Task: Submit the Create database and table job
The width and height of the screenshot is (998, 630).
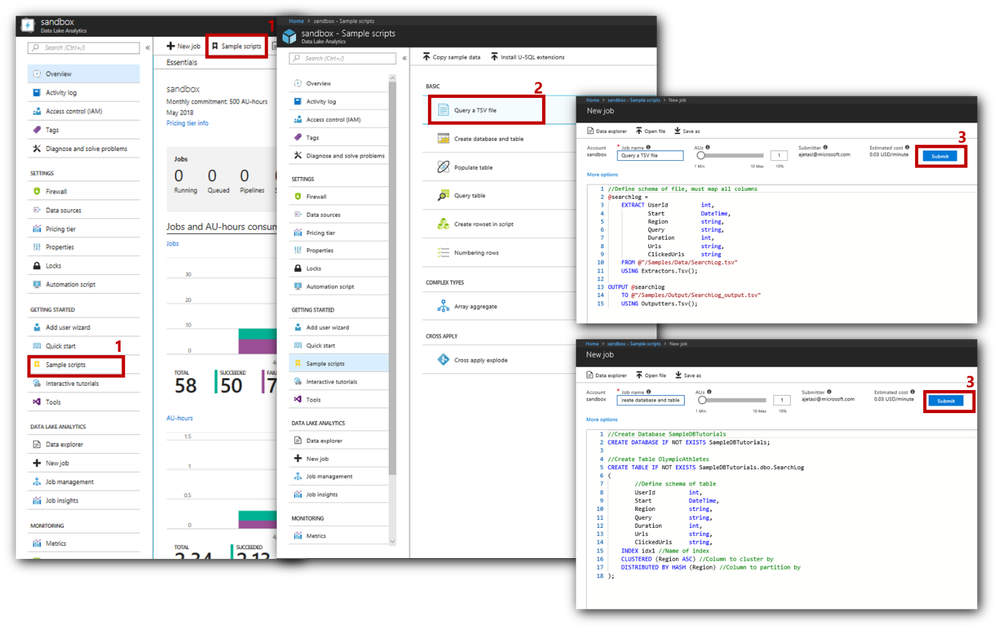Action: (x=946, y=401)
